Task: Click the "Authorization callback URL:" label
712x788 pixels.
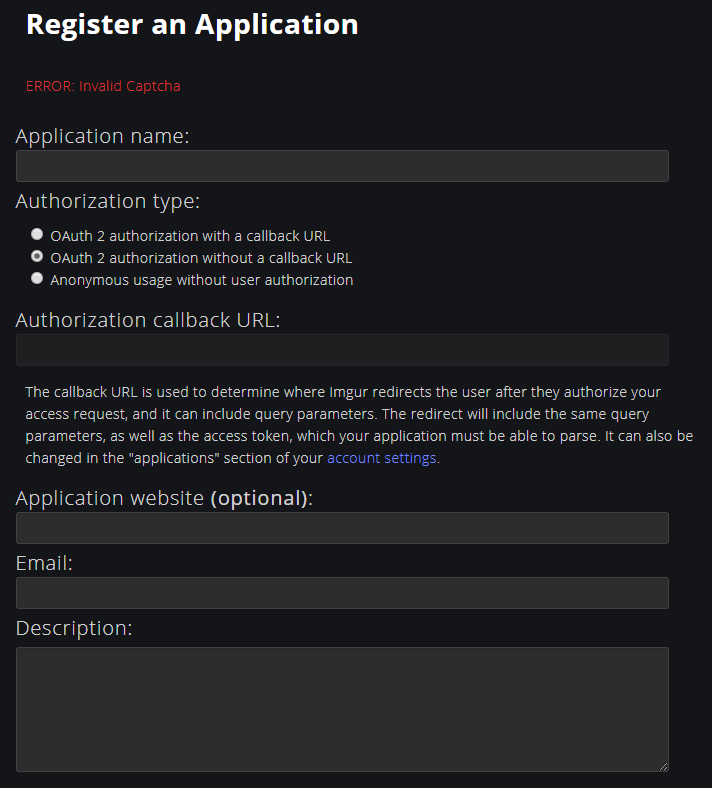Action: pyautogui.click(x=148, y=320)
